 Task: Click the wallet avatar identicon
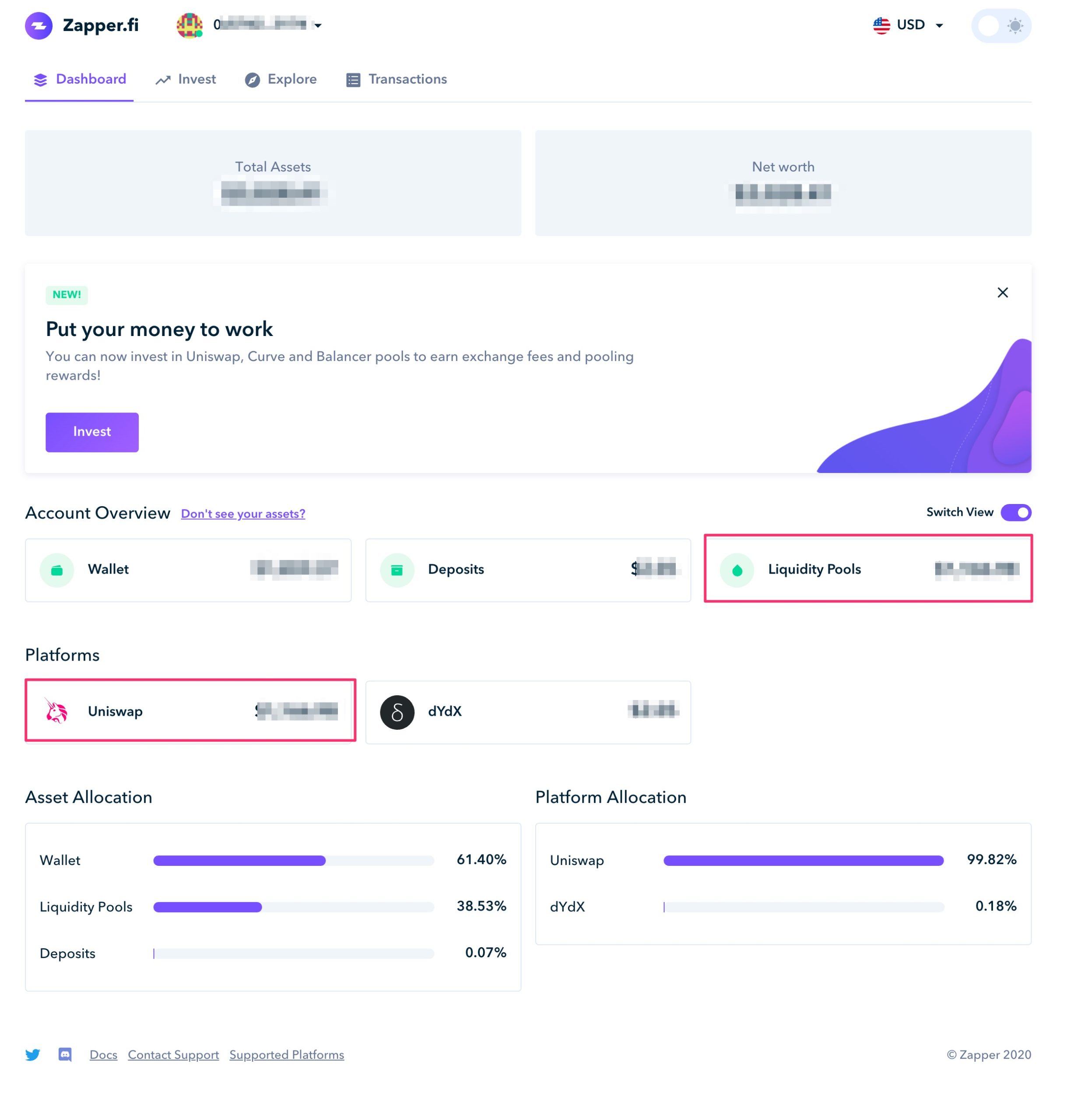pos(189,26)
